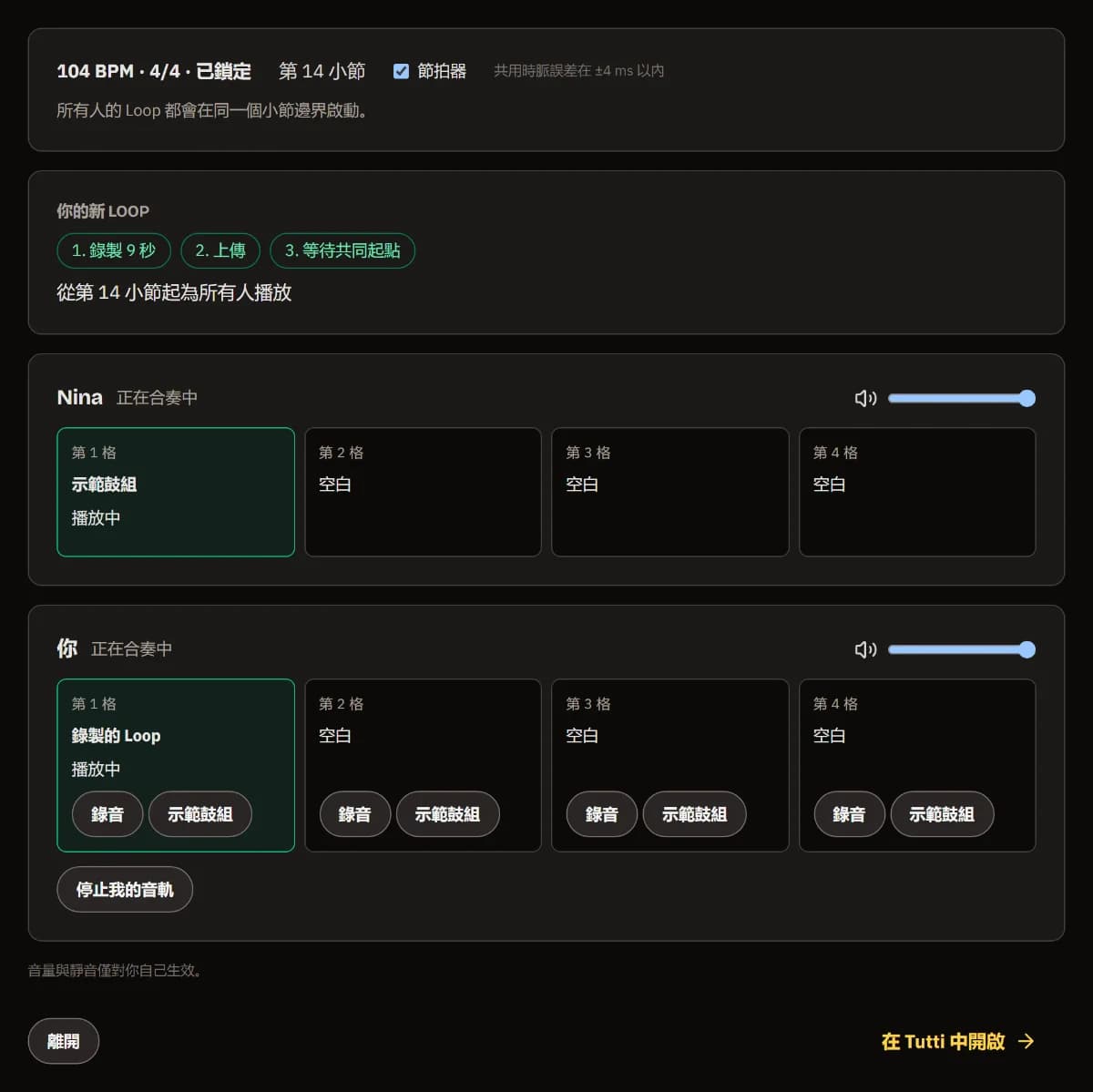
Task: Click the 離開 button
Action: click(64, 1041)
